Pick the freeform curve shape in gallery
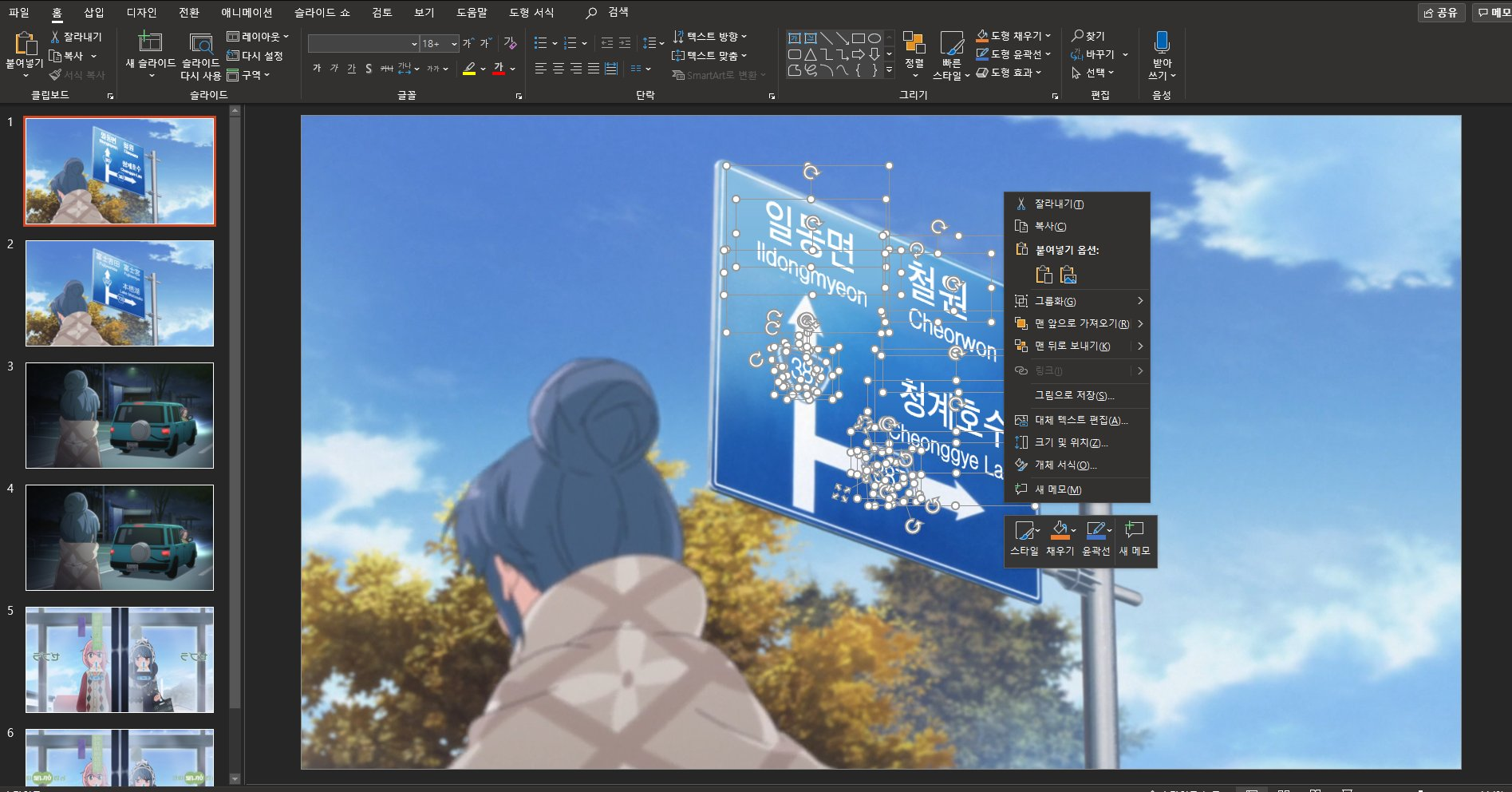 pyautogui.click(x=811, y=70)
